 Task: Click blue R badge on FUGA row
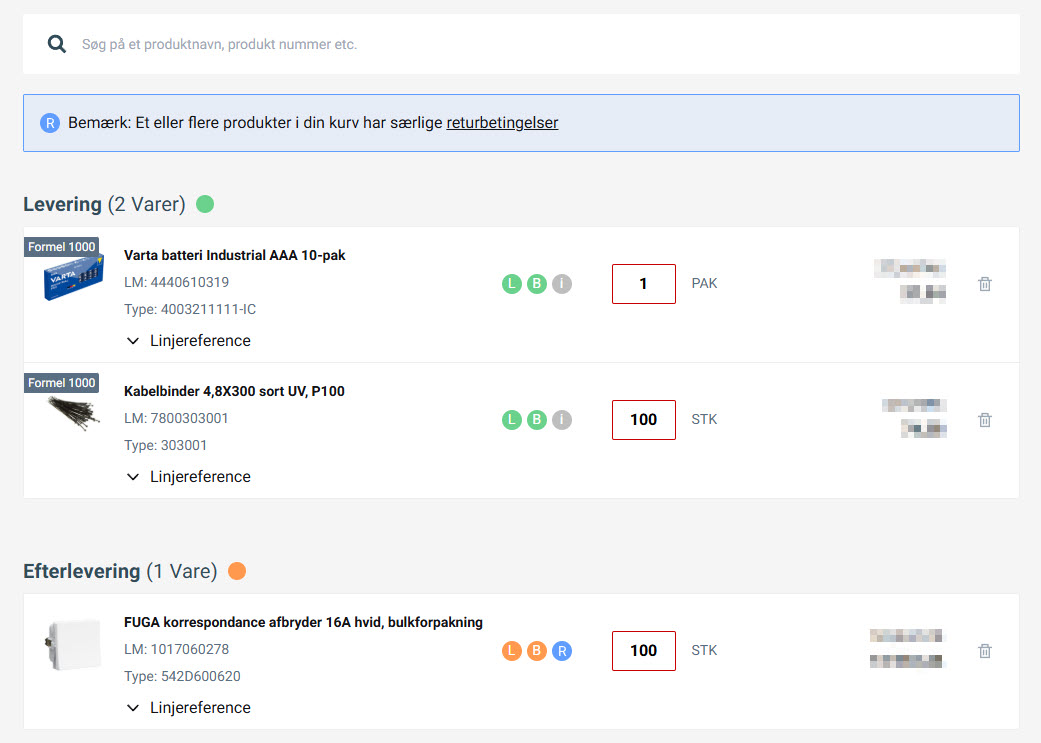pyautogui.click(x=562, y=651)
